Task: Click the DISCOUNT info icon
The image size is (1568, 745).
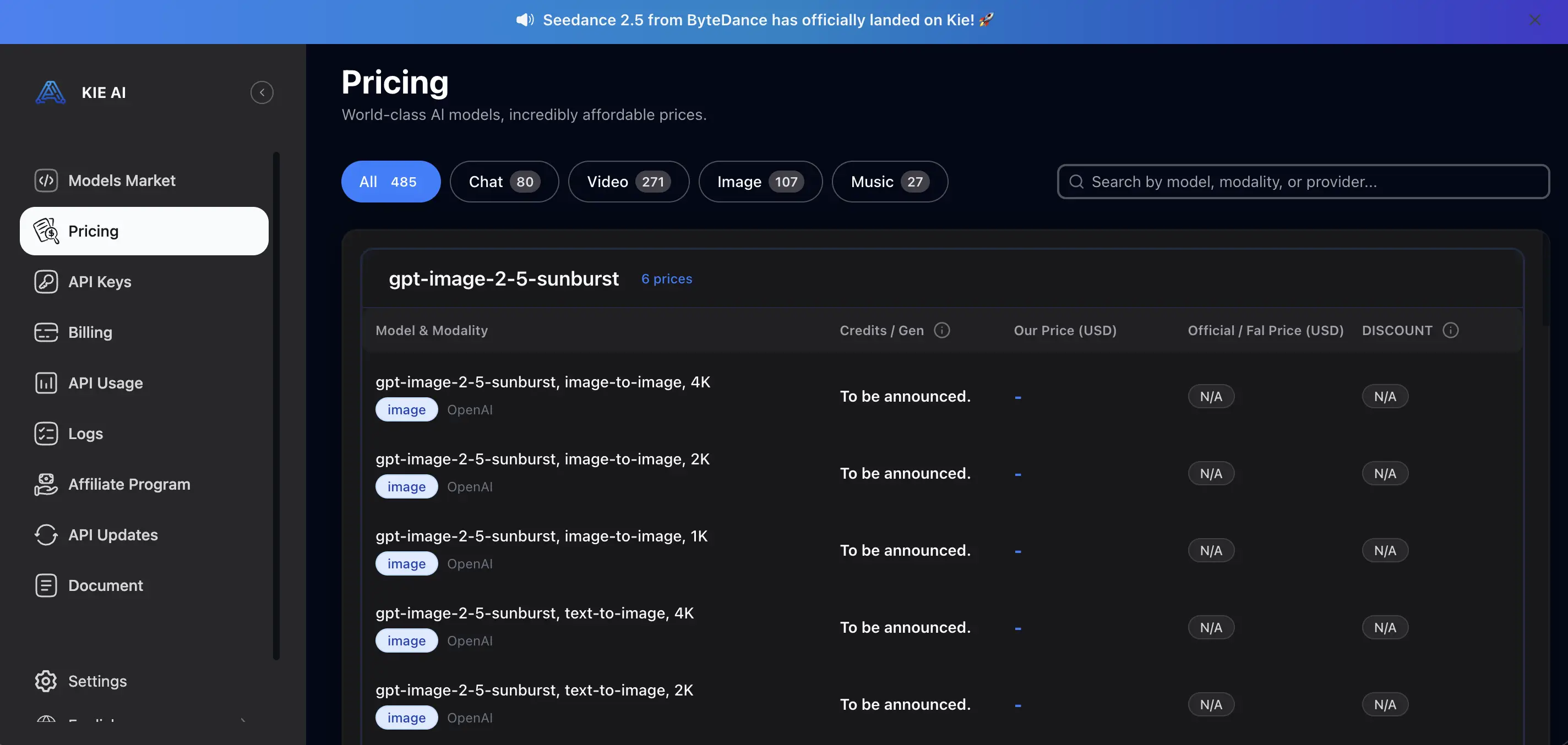Action: tap(1451, 330)
